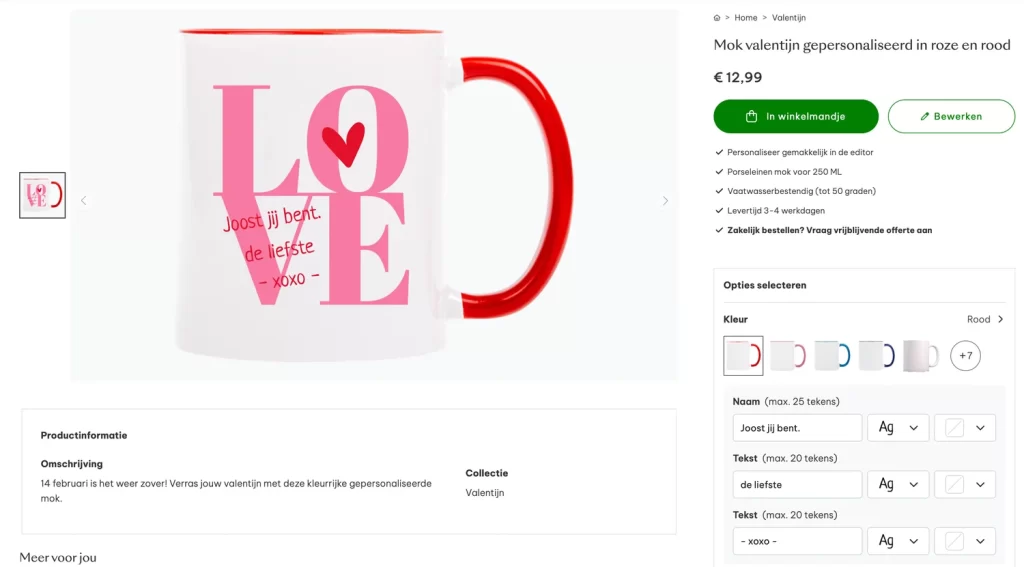Open text color dropdown for '- xoxo -'
1024x567 pixels.
tap(965, 541)
